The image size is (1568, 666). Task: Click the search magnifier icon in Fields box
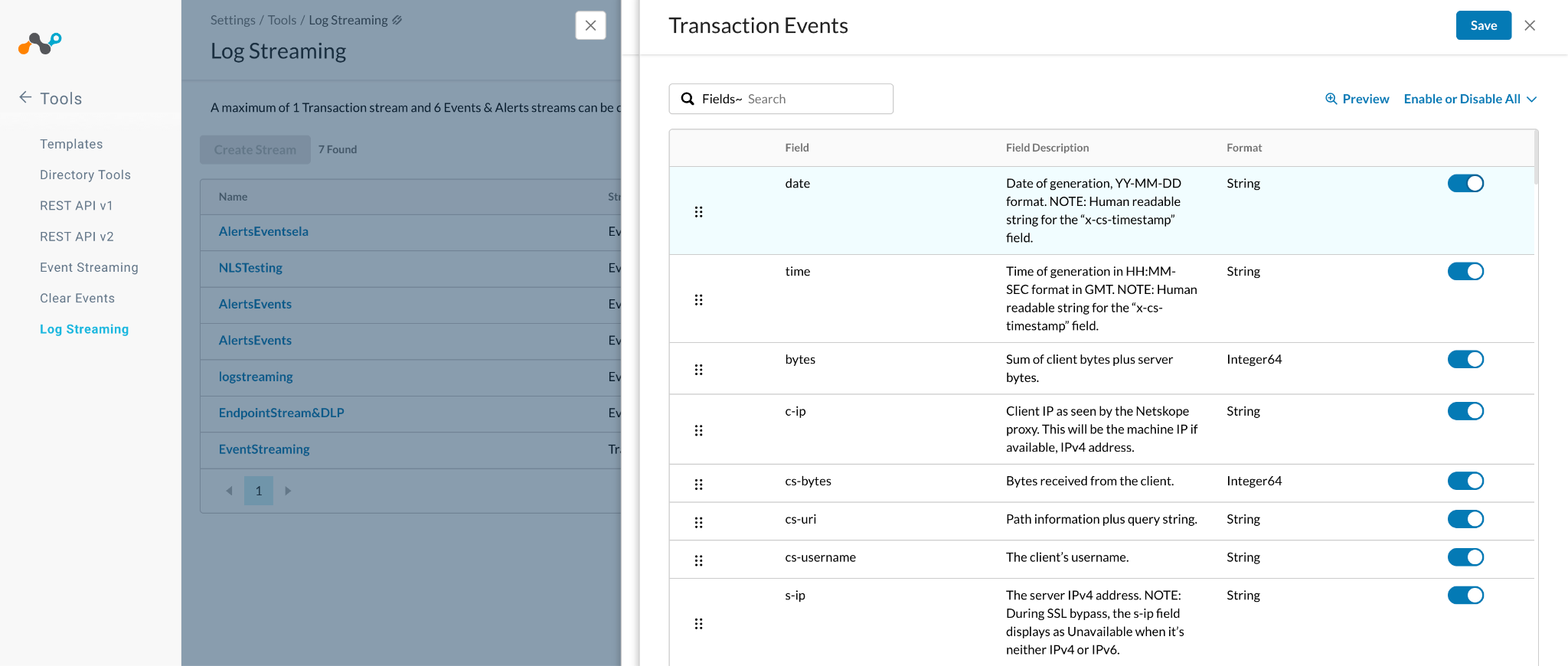click(x=688, y=99)
